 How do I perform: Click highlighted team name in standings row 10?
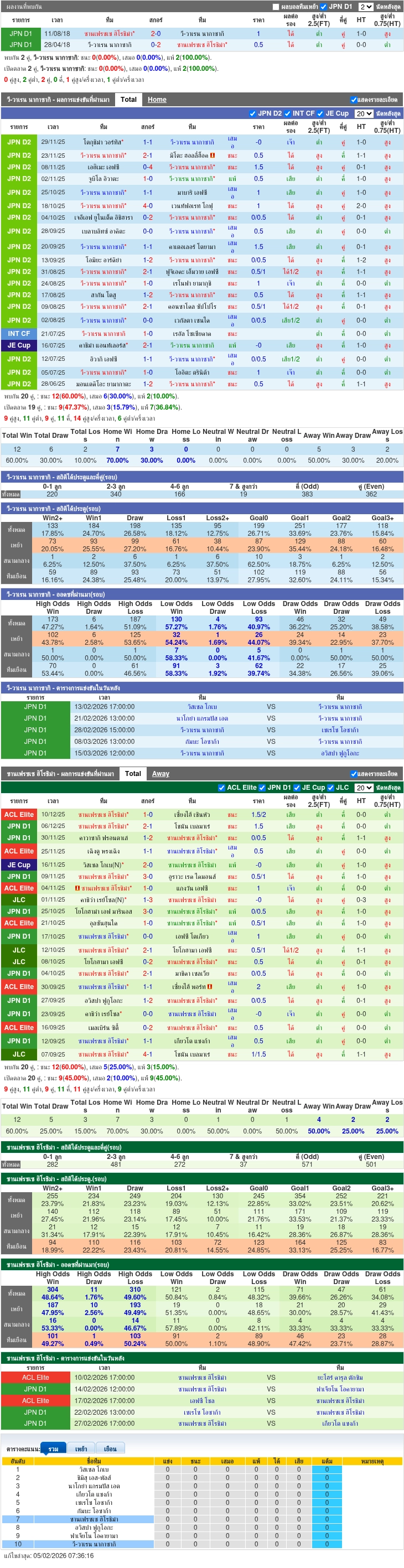point(94,1544)
